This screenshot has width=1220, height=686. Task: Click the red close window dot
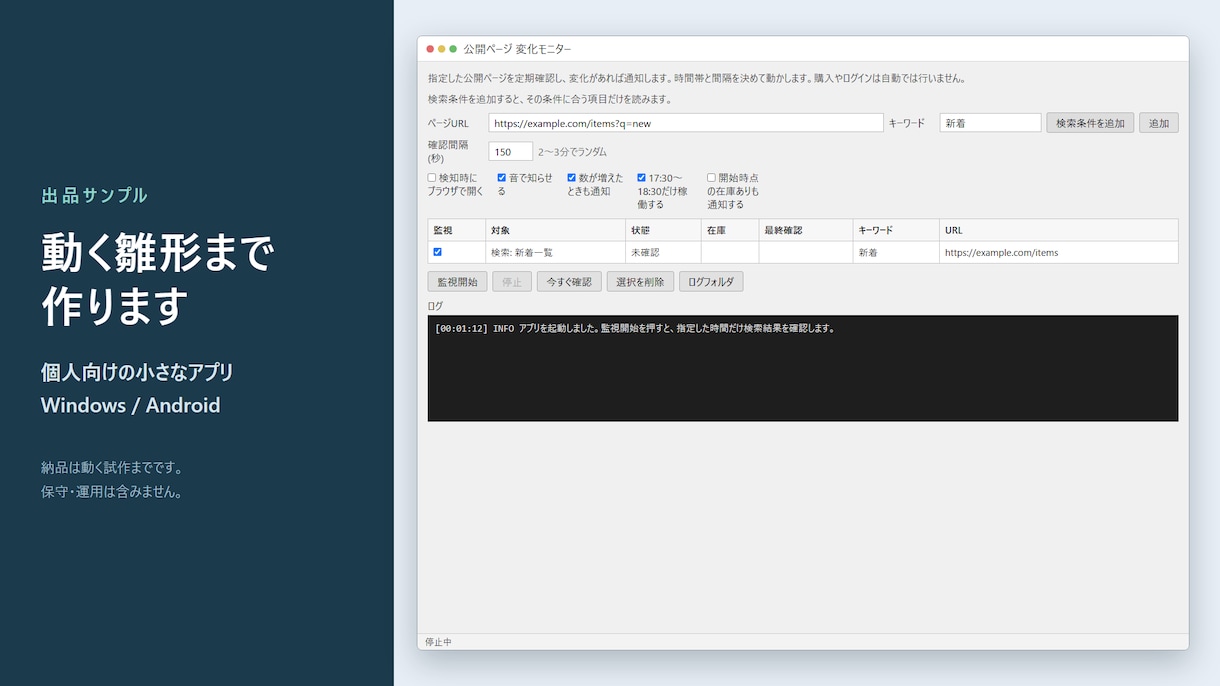(x=430, y=49)
